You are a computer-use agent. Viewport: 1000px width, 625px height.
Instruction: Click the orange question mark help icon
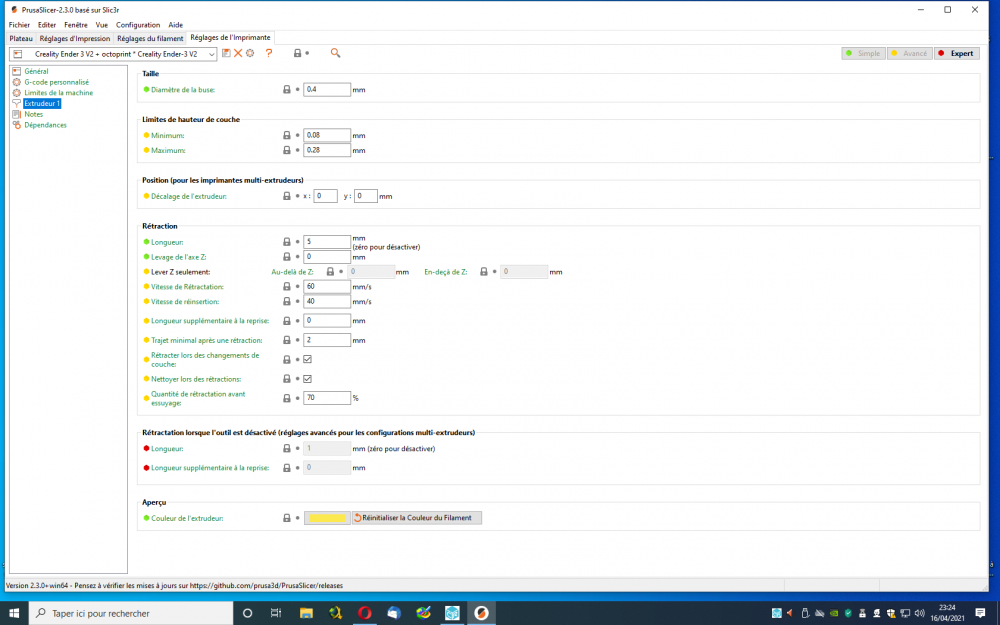(x=269, y=54)
